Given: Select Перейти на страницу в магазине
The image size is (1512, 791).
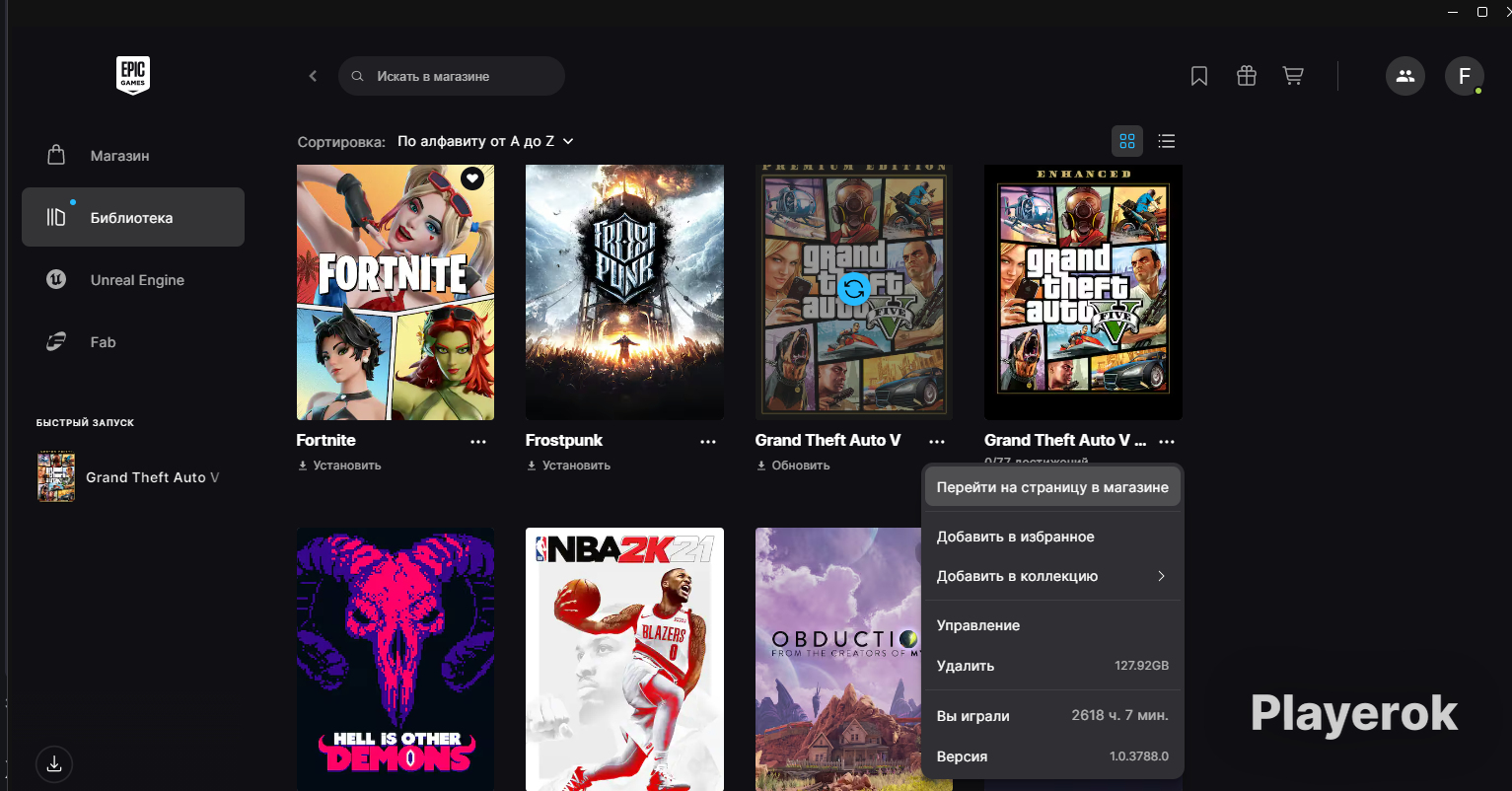Looking at the screenshot, I should [1052, 487].
